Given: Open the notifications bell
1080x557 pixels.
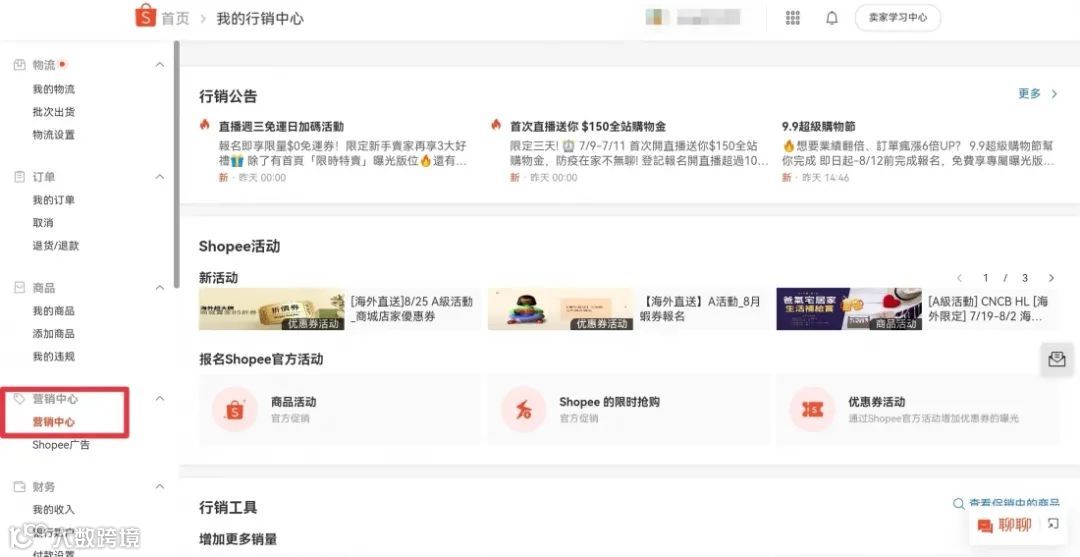Looking at the screenshot, I should pos(832,18).
